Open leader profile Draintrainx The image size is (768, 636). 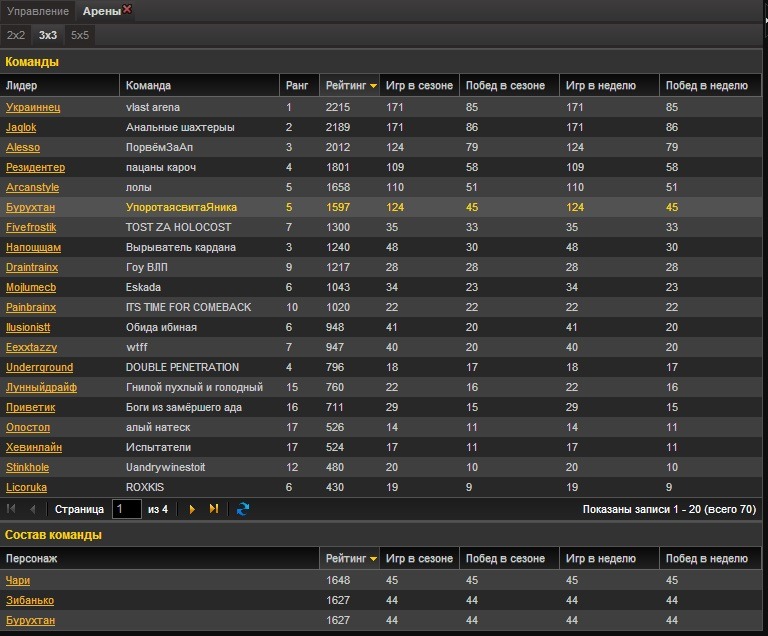(x=32, y=268)
